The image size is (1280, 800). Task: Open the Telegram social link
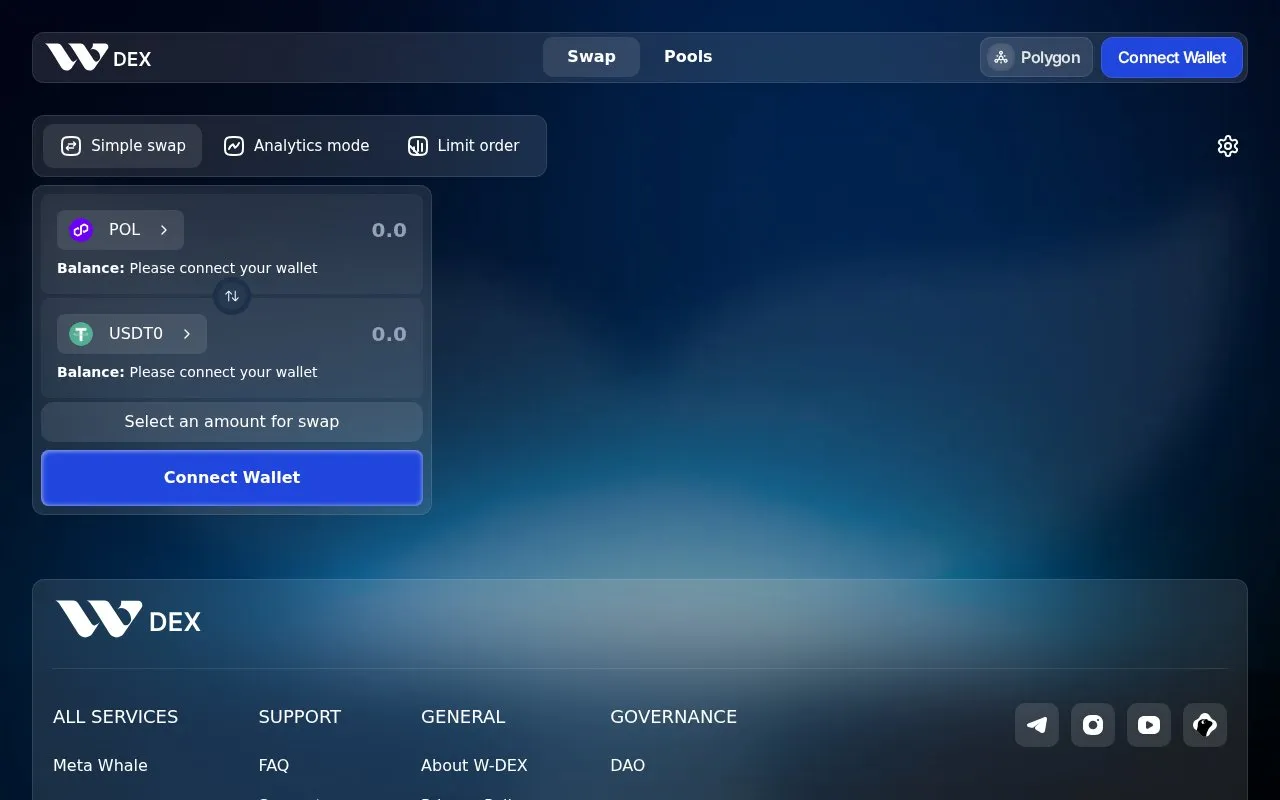[1037, 725]
